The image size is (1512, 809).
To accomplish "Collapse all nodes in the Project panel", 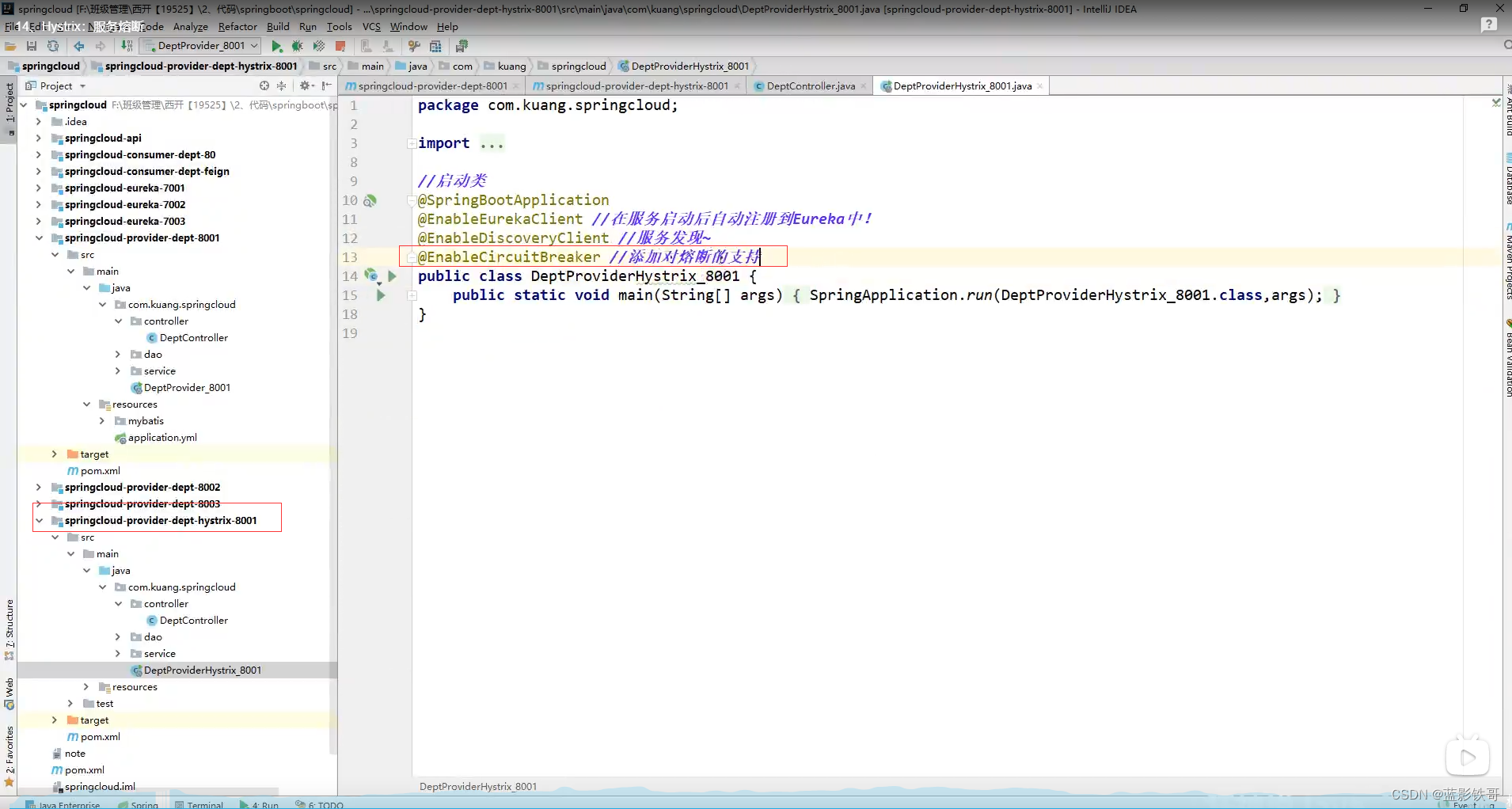I will [x=281, y=85].
